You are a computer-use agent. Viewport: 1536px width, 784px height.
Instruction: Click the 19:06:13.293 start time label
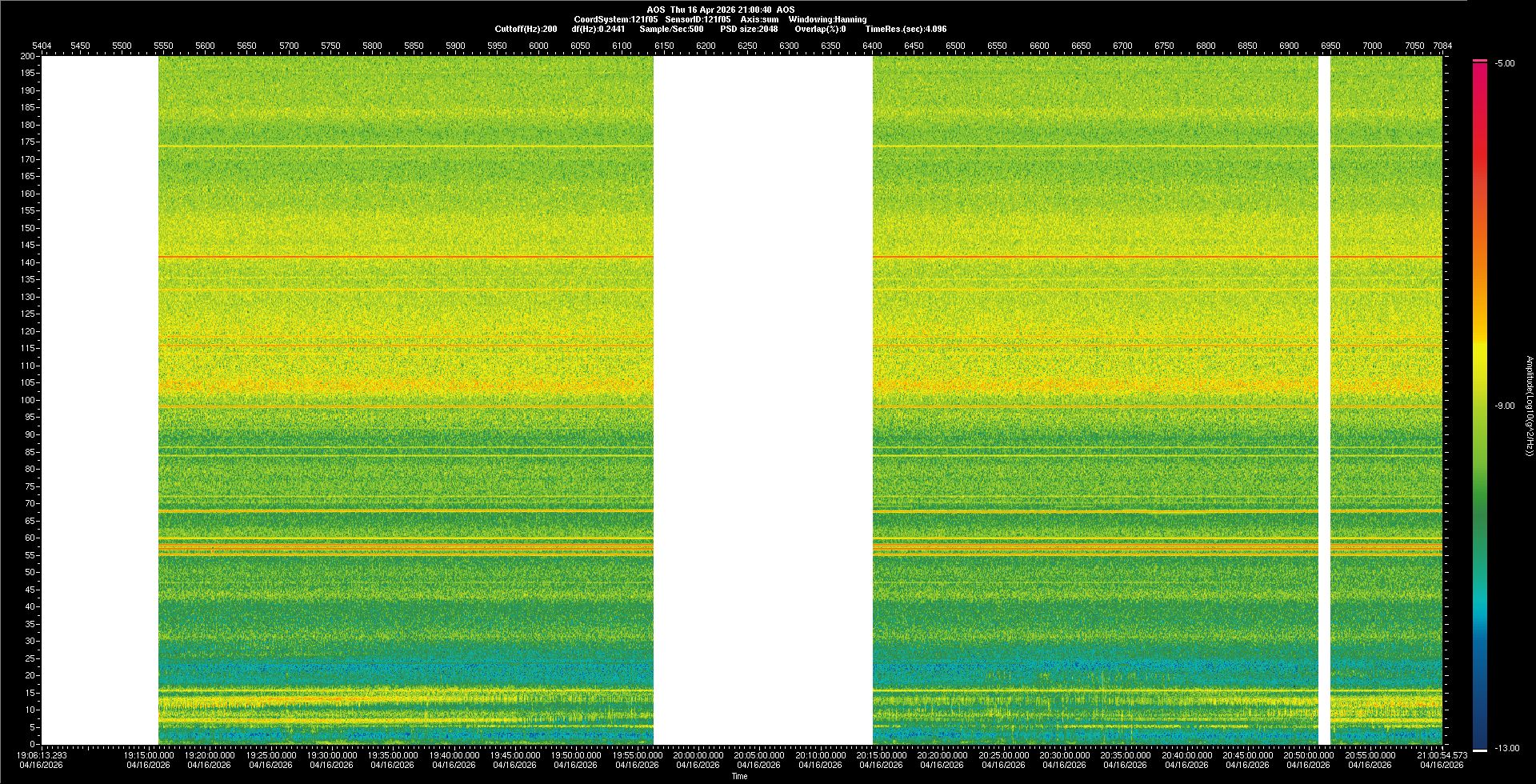pos(42,754)
